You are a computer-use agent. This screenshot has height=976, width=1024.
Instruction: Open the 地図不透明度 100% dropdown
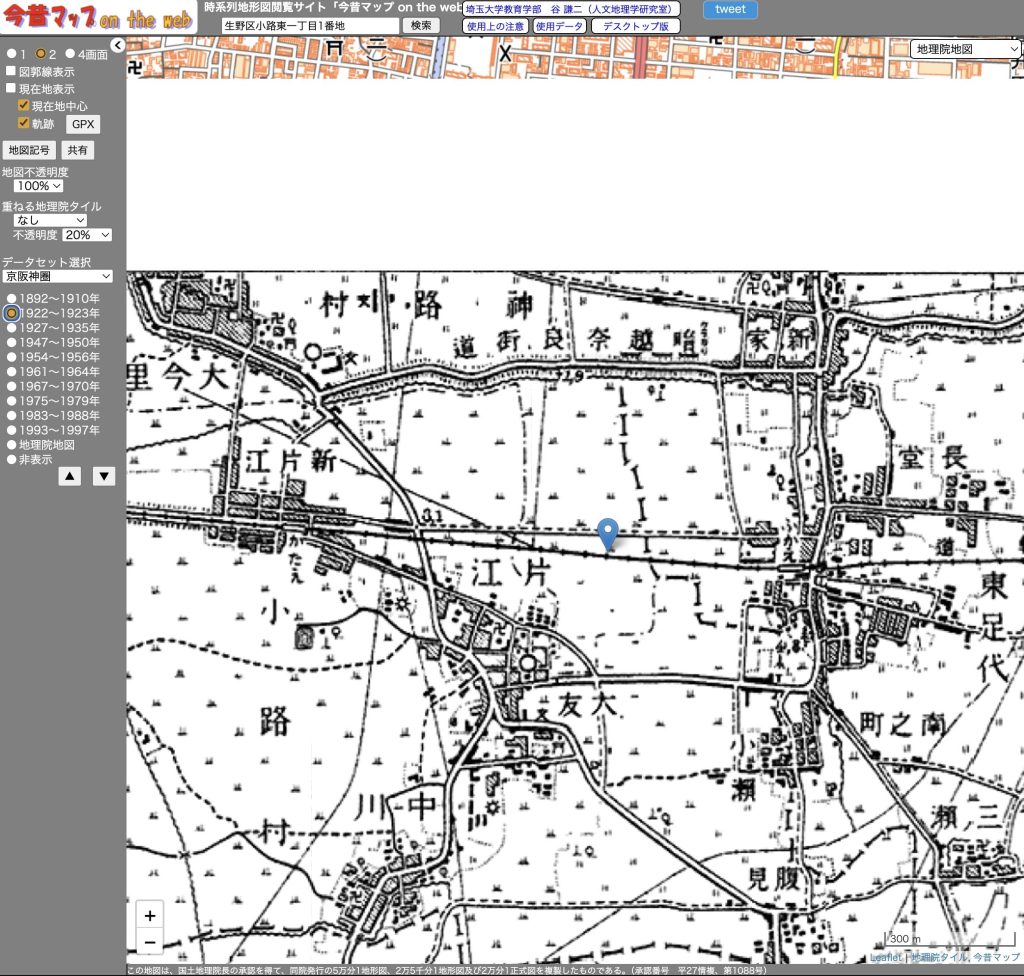point(39,186)
